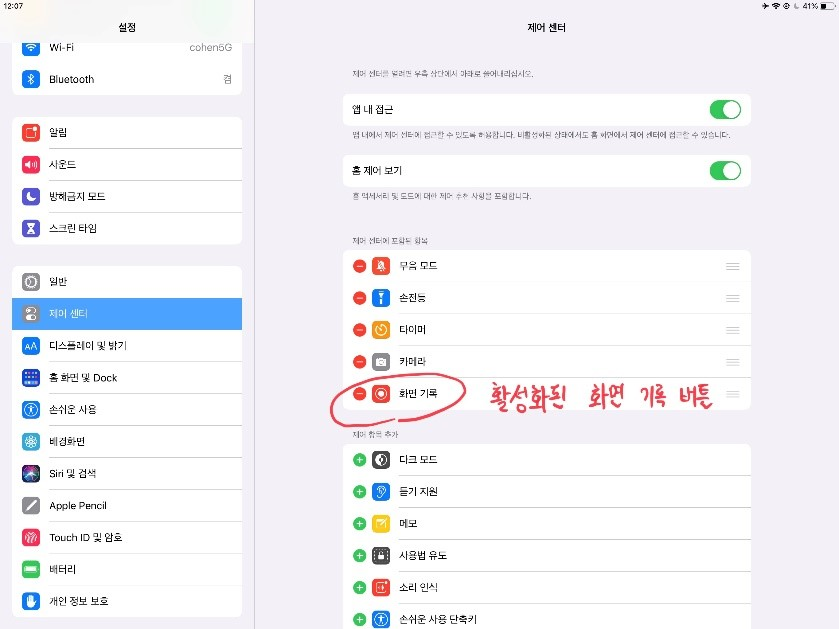Add 사용법 유도 with green plus button
Screen dimensions: 839x629
(x=360, y=556)
